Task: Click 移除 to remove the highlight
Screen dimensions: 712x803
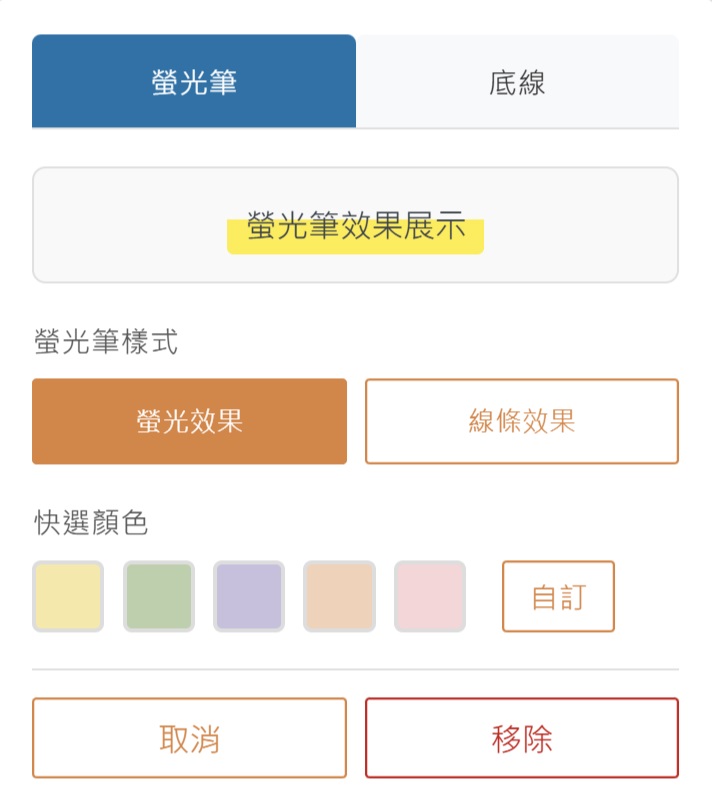Action: pyautogui.click(x=522, y=737)
